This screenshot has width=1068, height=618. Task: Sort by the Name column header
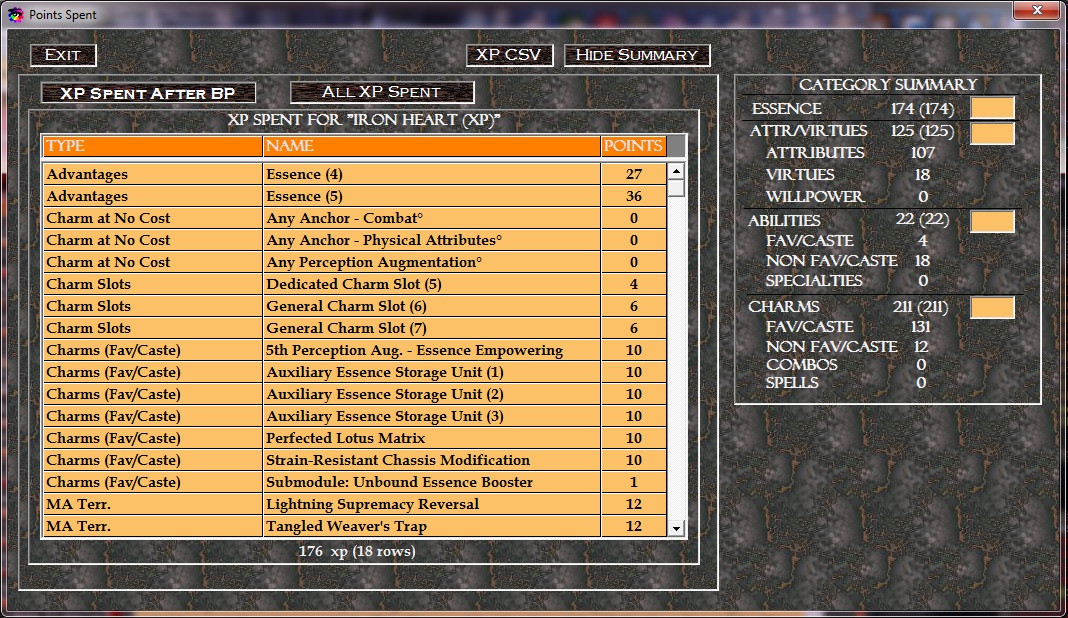432,146
